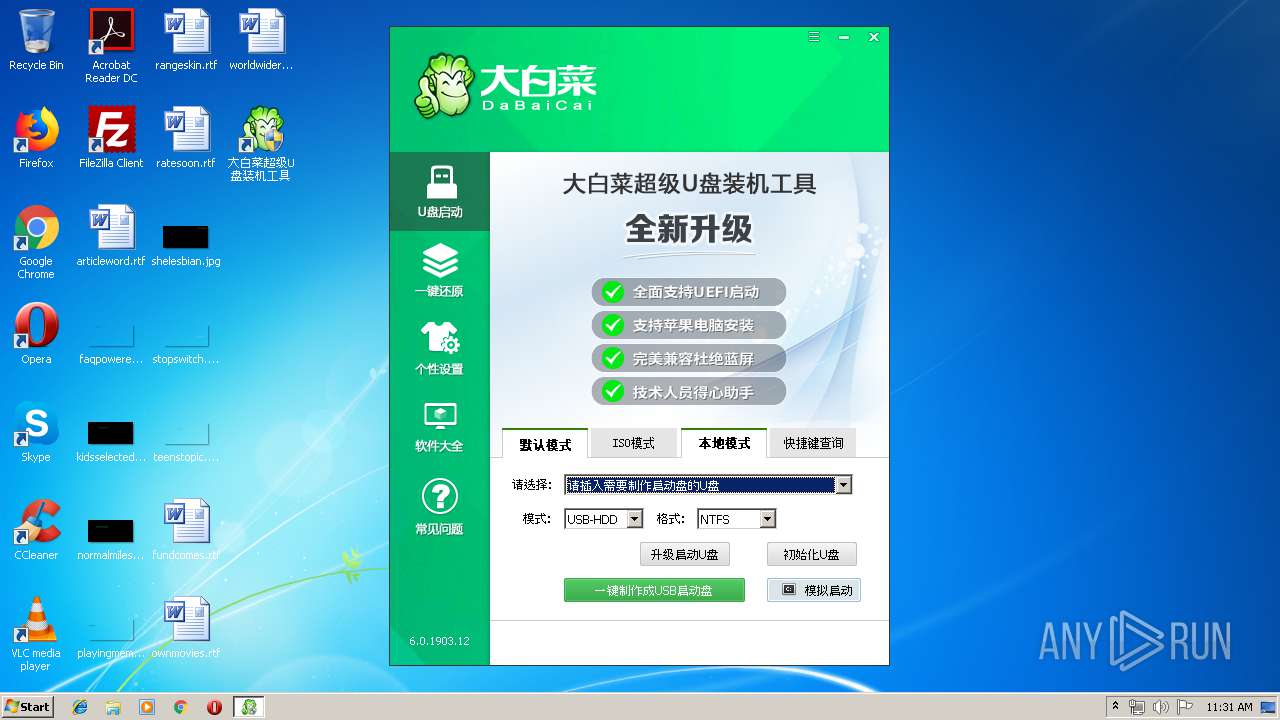Open the volume control tray icon

[x=1161, y=707]
